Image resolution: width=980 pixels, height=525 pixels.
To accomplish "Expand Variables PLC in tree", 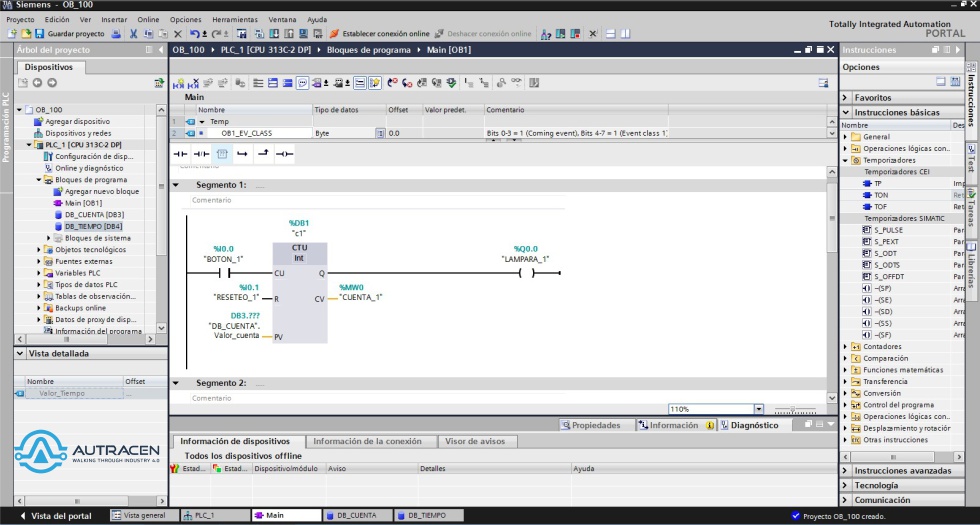I will click(x=39, y=273).
